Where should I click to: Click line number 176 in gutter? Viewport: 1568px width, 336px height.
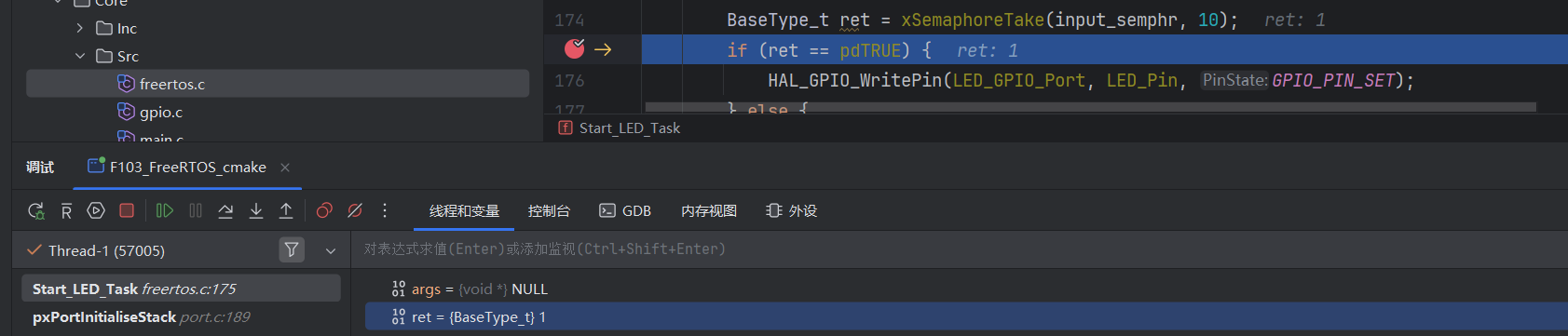coord(569,81)
